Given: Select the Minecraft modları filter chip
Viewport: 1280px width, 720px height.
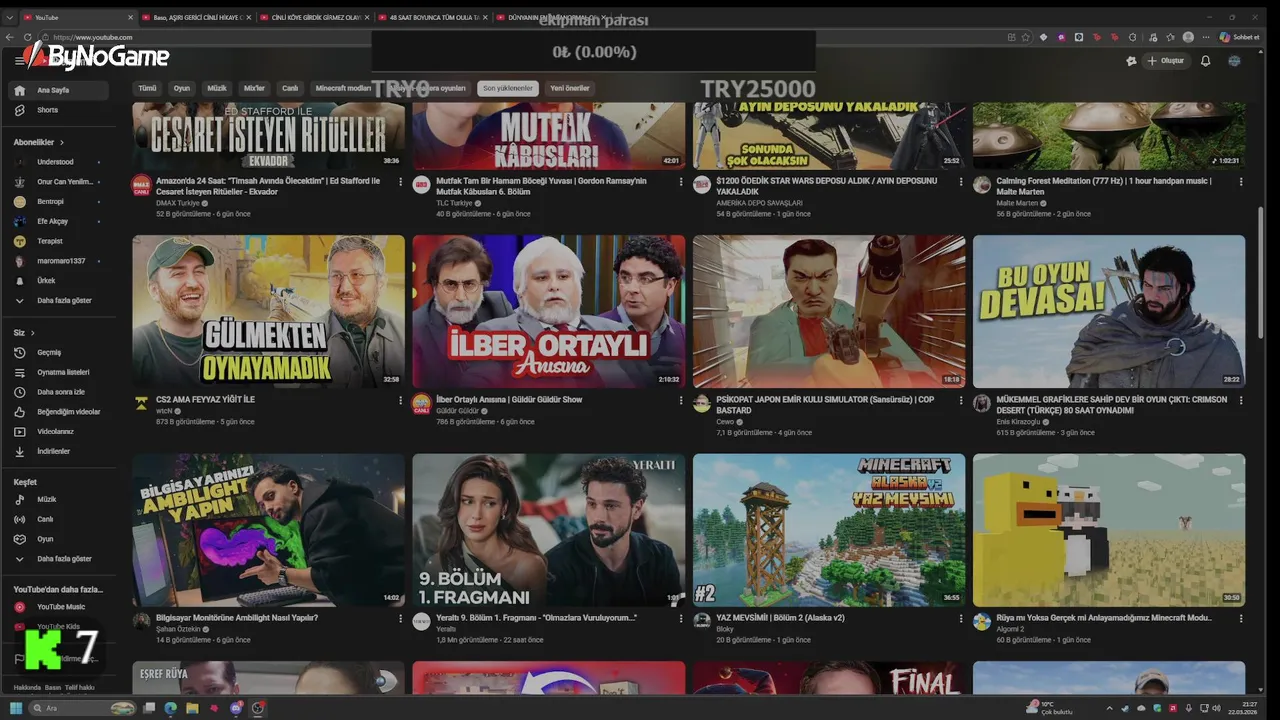Looking at the screenshot, I should [344, 88].
